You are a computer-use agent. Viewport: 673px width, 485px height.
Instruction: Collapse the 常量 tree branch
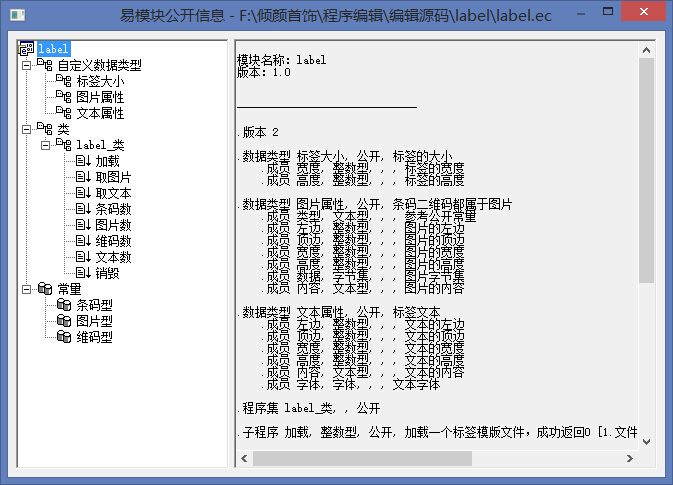[25, 289]
